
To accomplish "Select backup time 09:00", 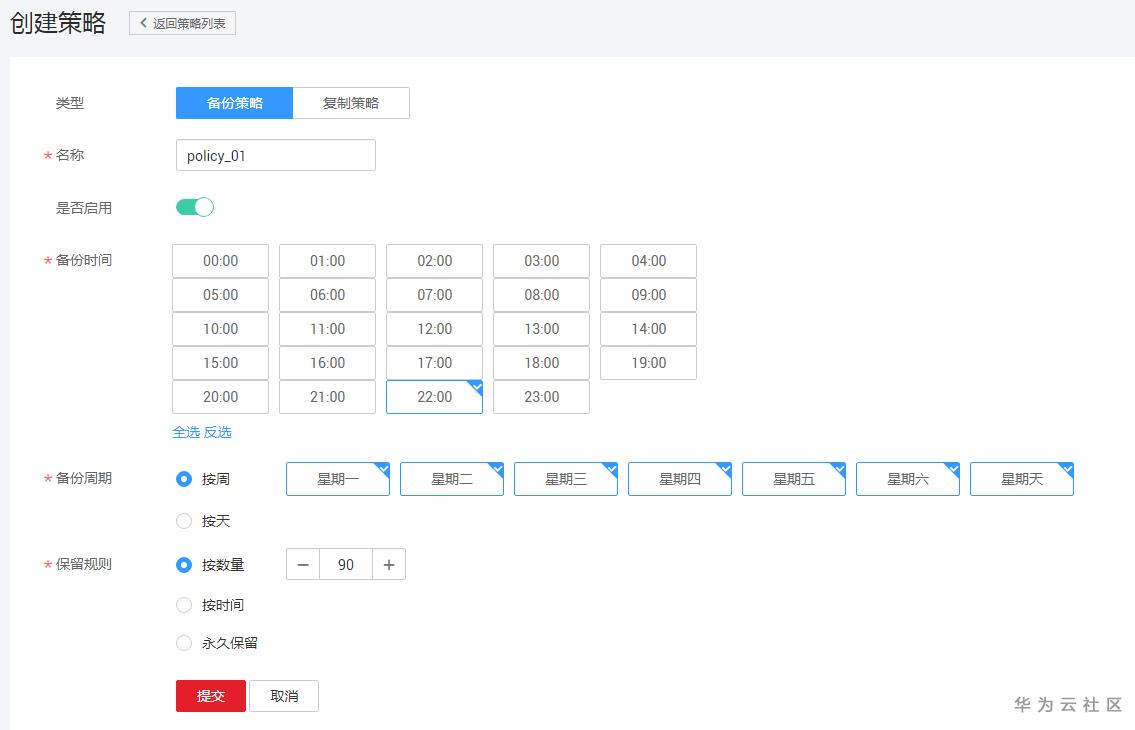I will (x=649, y=295).
